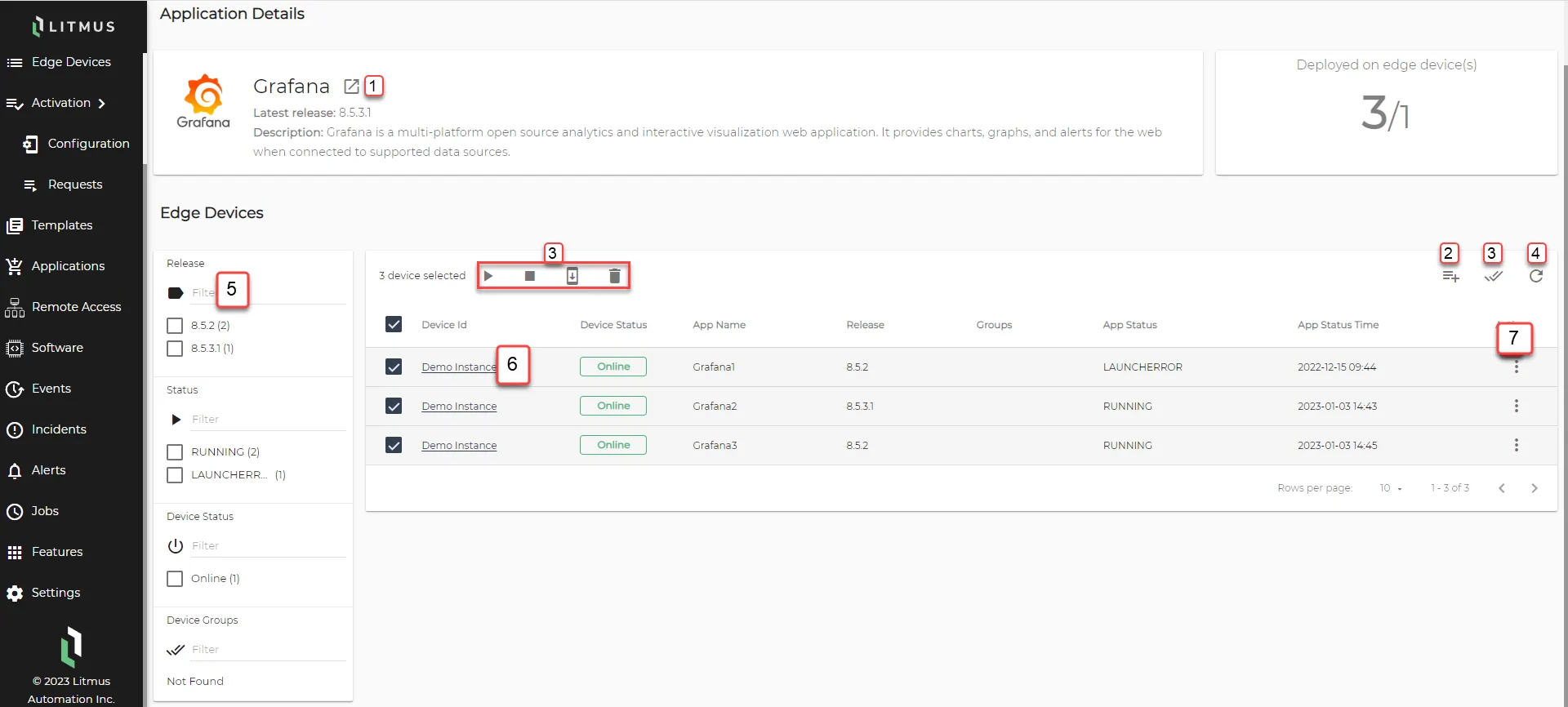
Task: Open actions menu for Grafana3 row
Action: [x=1517, y=445]
